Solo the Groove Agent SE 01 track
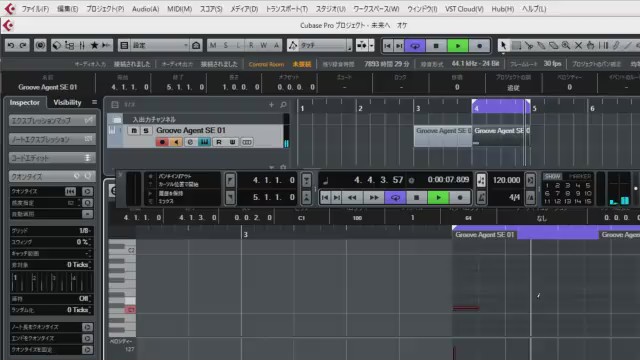The height and width of the screenshot is (360, 640). 145,131
